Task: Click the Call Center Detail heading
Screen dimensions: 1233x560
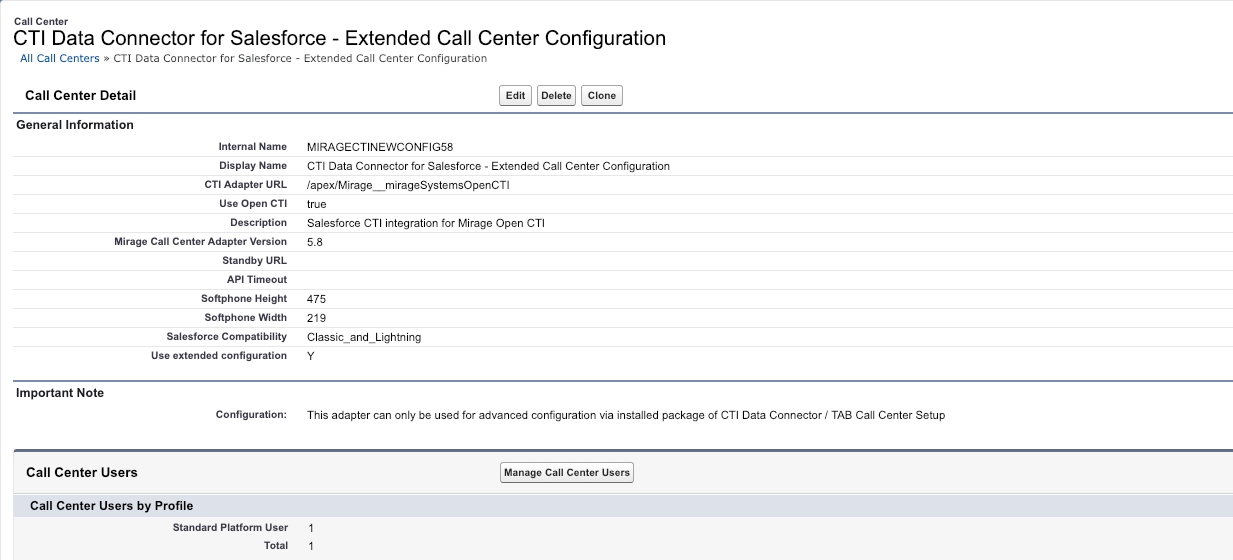Action: [x=80, y=96]
